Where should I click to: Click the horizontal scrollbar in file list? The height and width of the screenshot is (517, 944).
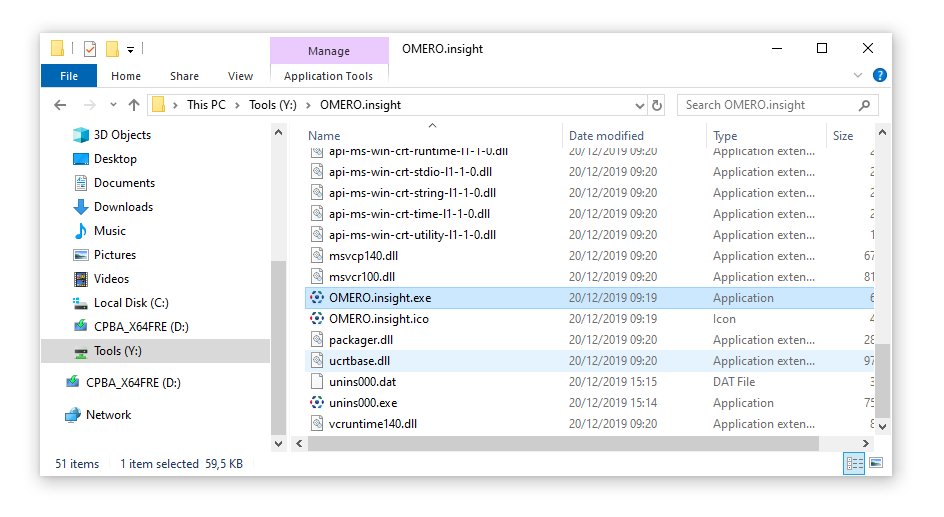[x=560, y=443]
